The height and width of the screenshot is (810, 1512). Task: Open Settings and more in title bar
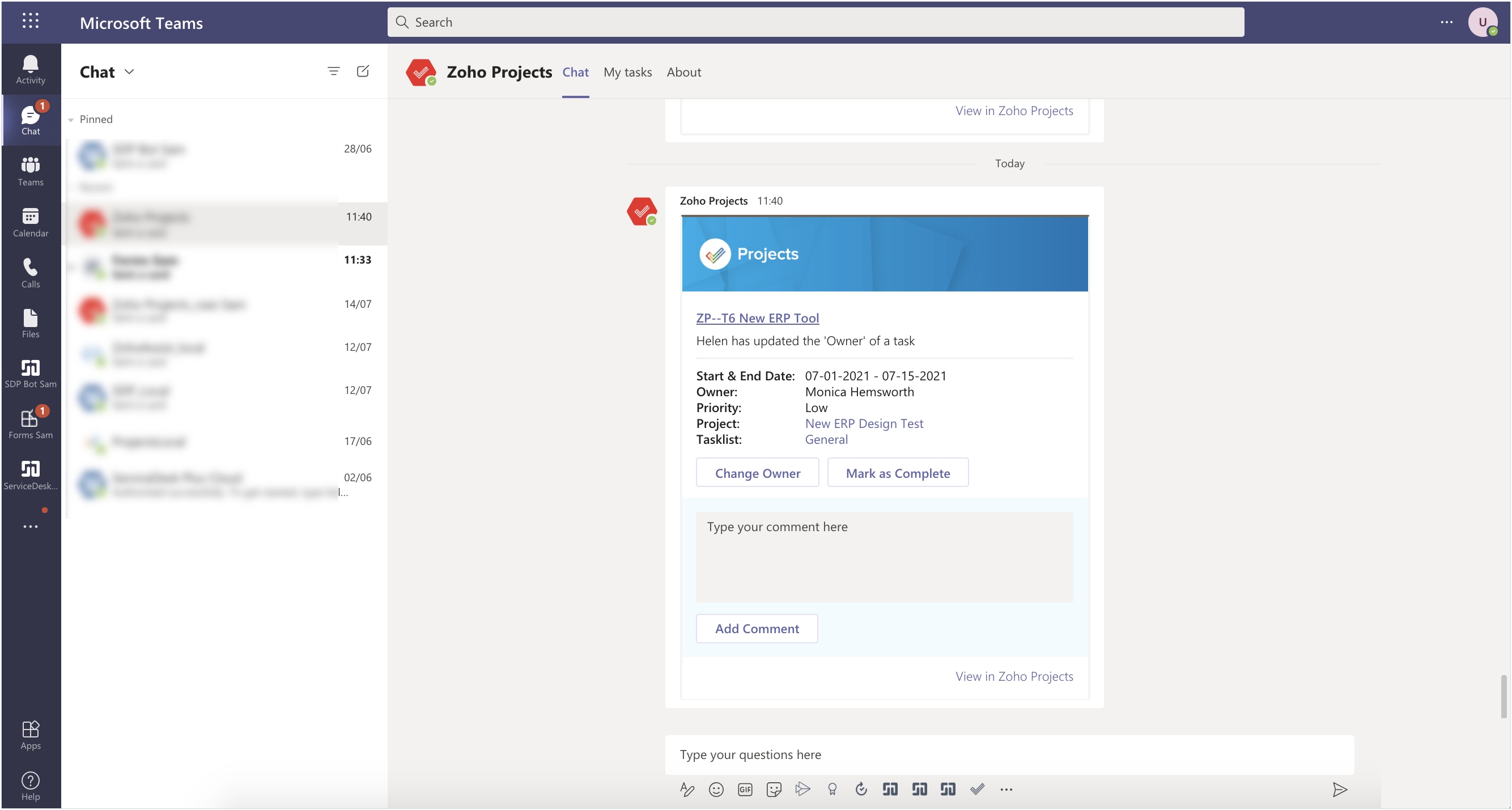click(x=1446, y=22)
